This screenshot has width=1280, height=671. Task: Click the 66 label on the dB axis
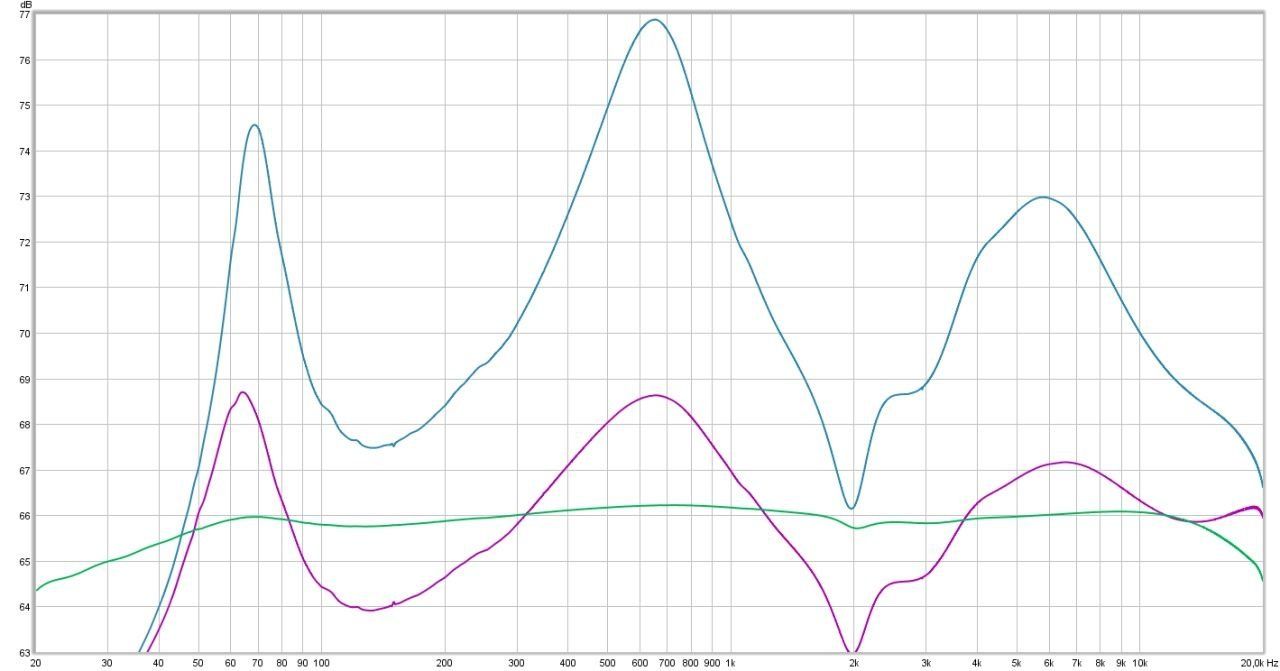tap(25, 516)
